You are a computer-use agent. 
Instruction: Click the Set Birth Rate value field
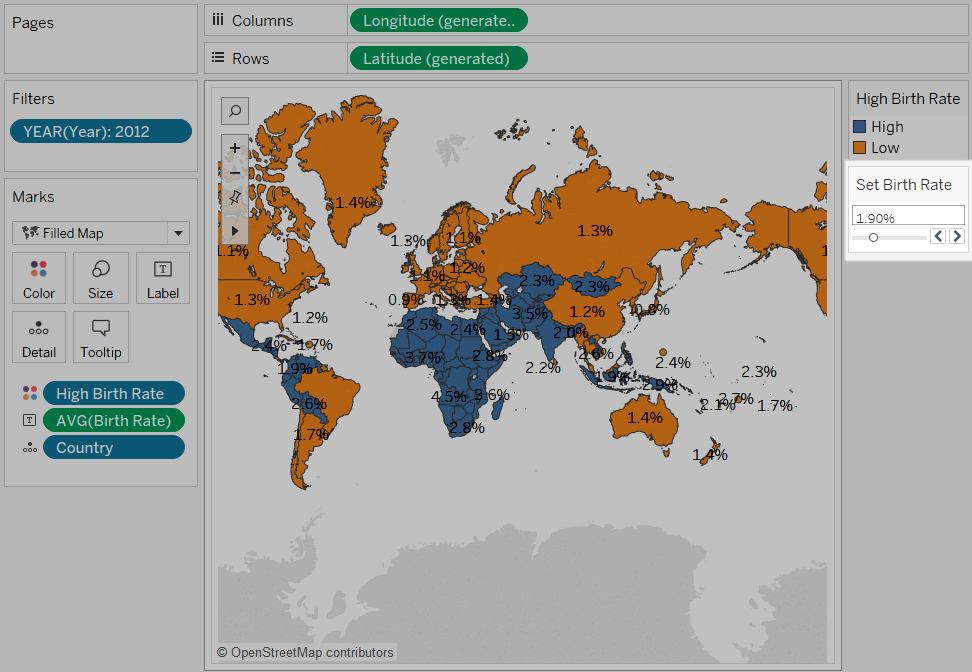tap(908, 215)
